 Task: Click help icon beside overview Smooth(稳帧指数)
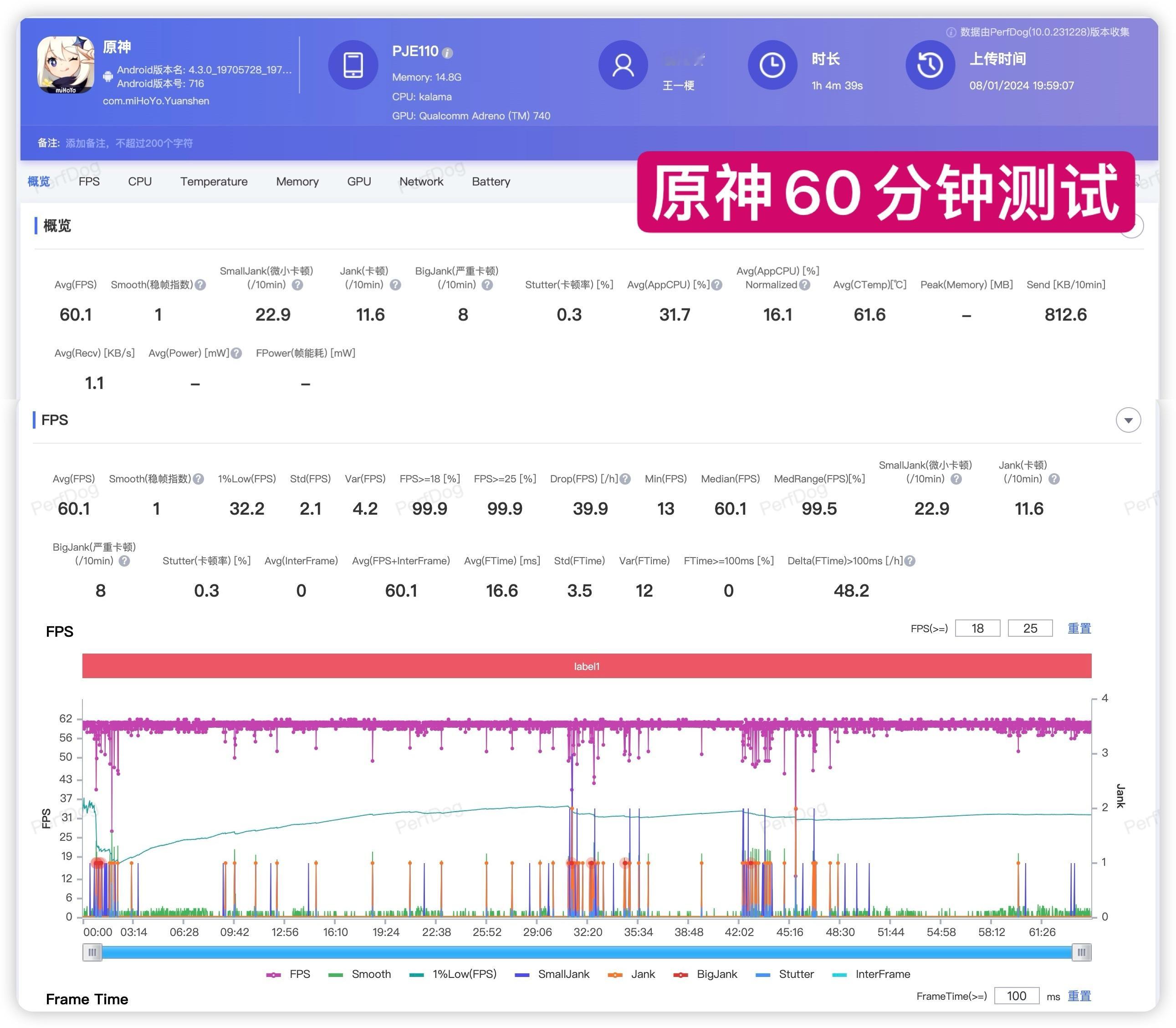[x=200, y=285]
